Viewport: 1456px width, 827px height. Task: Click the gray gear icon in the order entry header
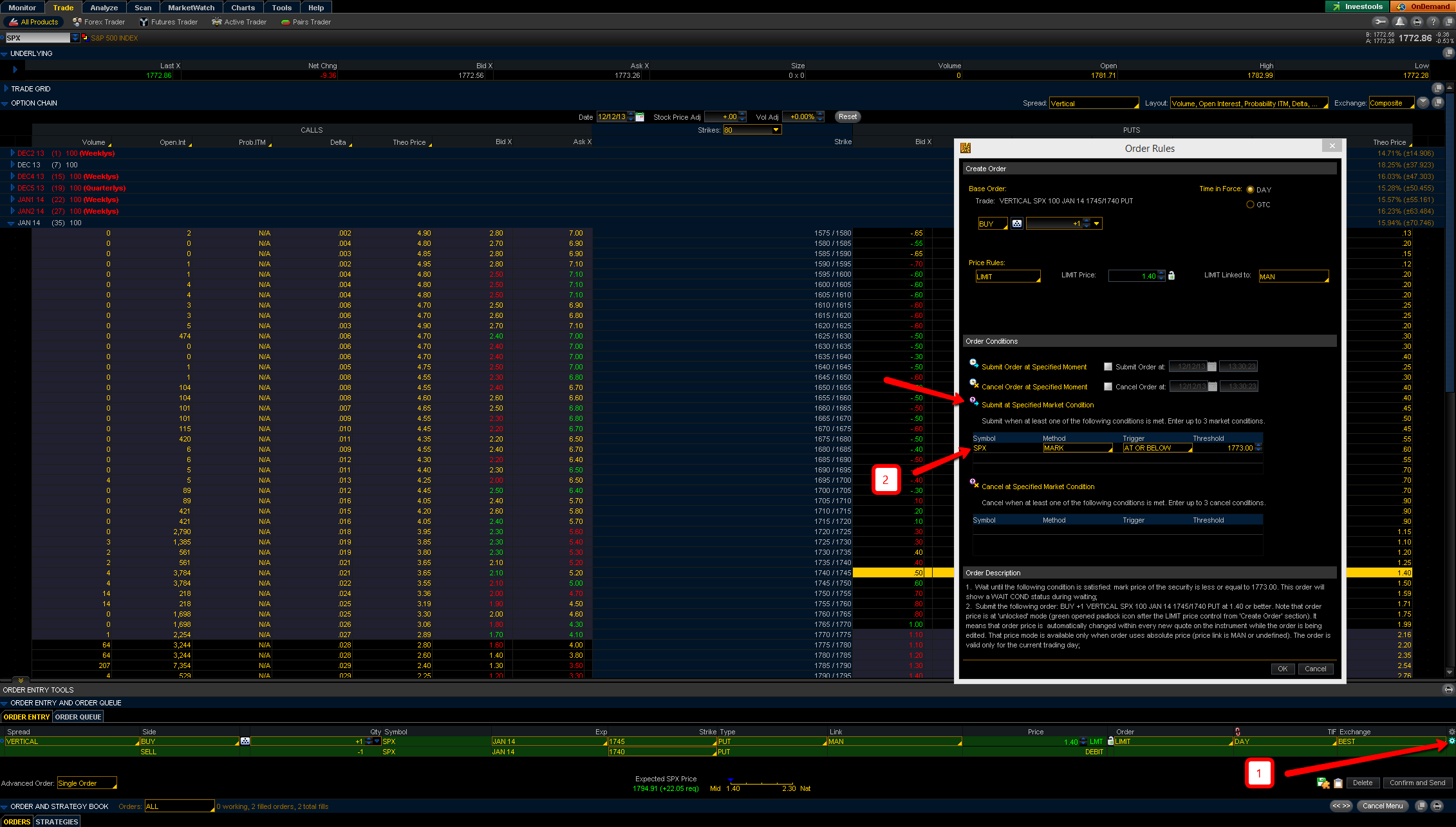click(x=1451, y=732)
